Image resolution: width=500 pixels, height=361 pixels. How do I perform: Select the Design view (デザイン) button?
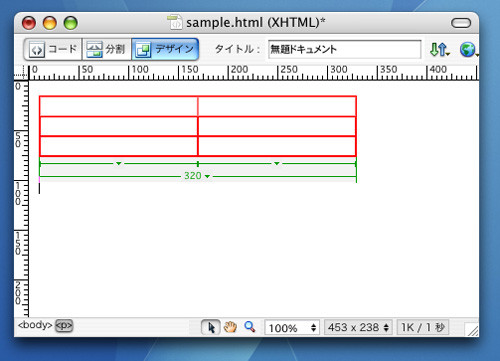pyautogui.click(x=165, y=49)
